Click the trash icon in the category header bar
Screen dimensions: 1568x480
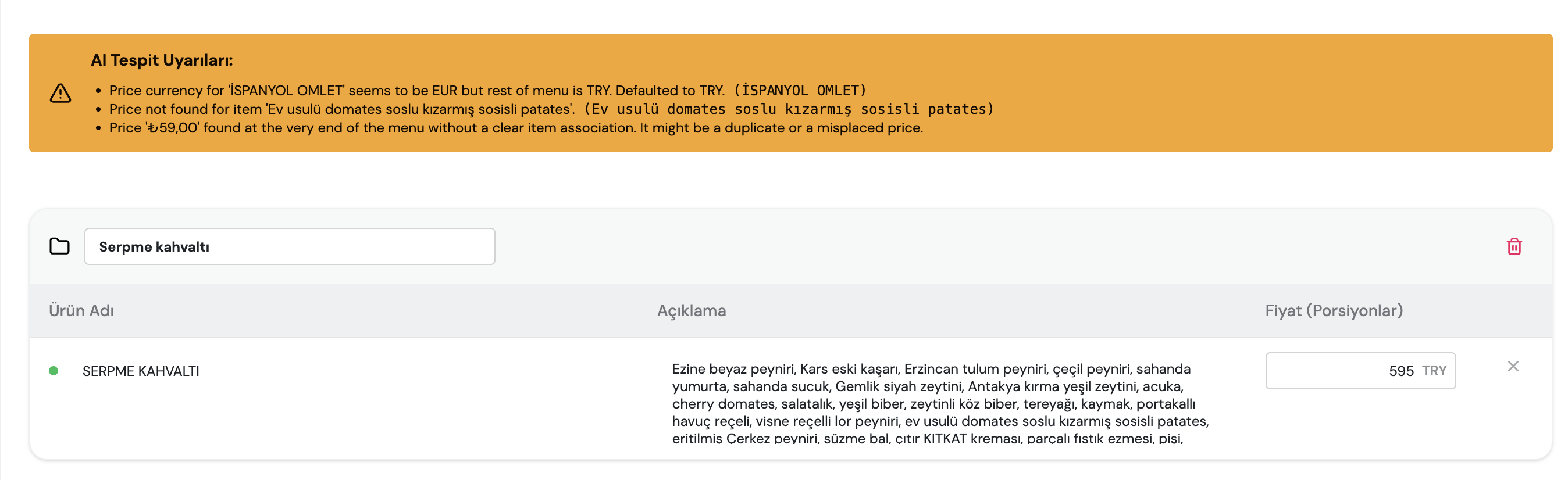(1514, 246)
